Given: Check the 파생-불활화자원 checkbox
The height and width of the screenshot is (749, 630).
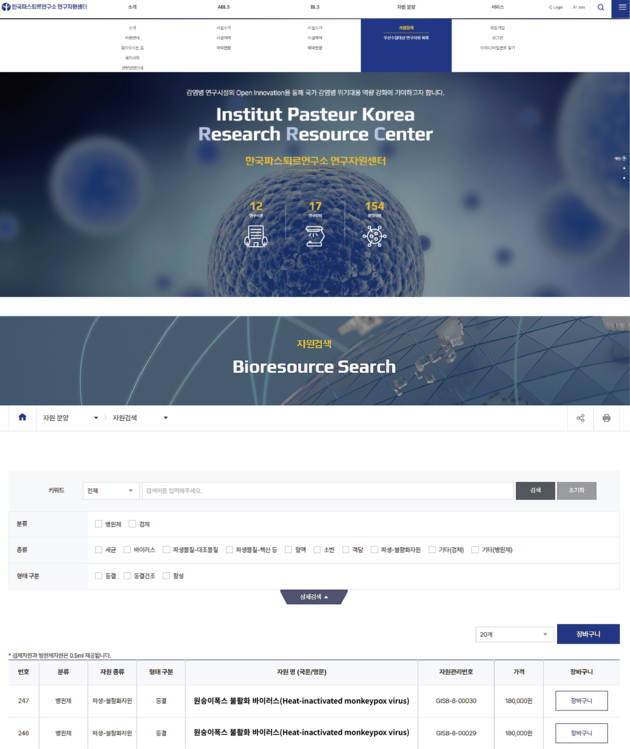Looking at the screenshot, I should [x=374, y=549].
